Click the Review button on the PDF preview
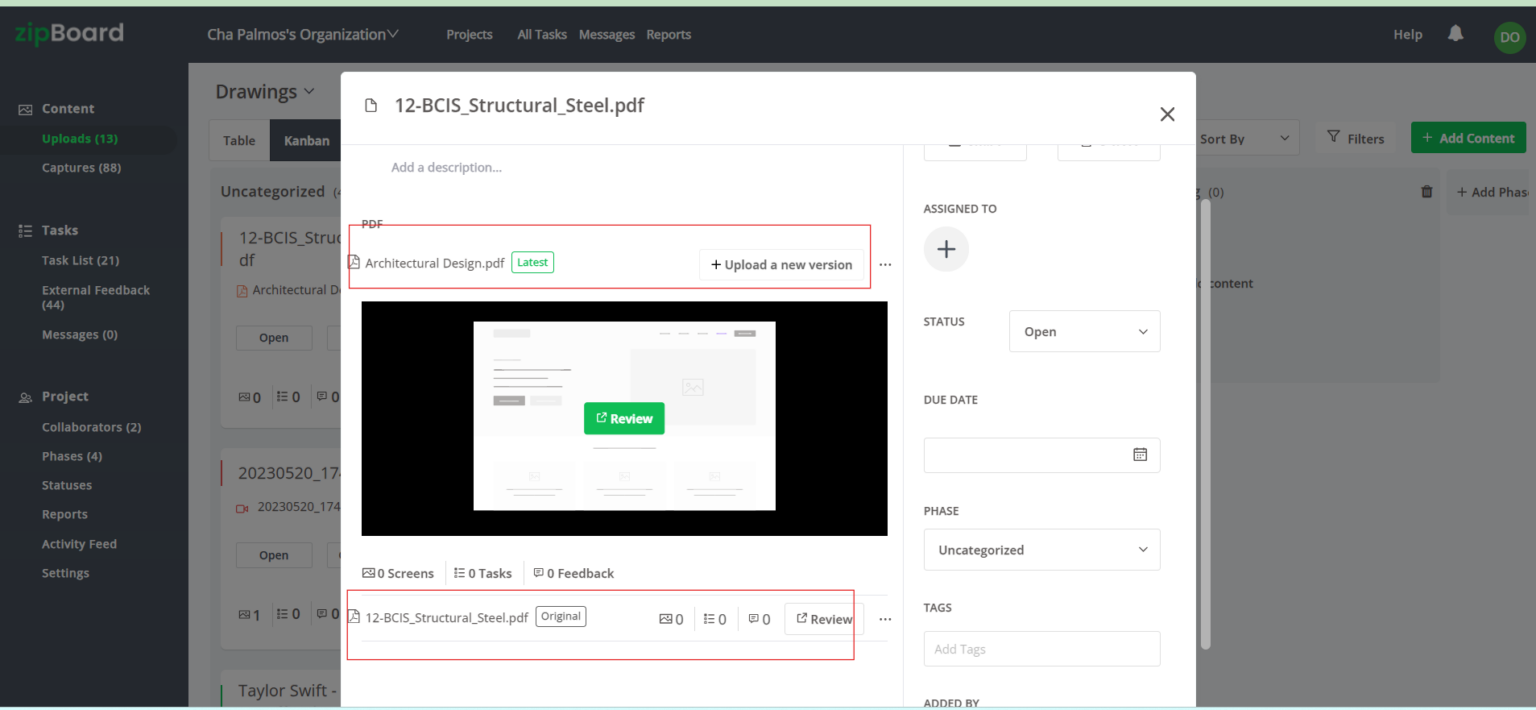Screen dimensions: 1536x710 623,418
